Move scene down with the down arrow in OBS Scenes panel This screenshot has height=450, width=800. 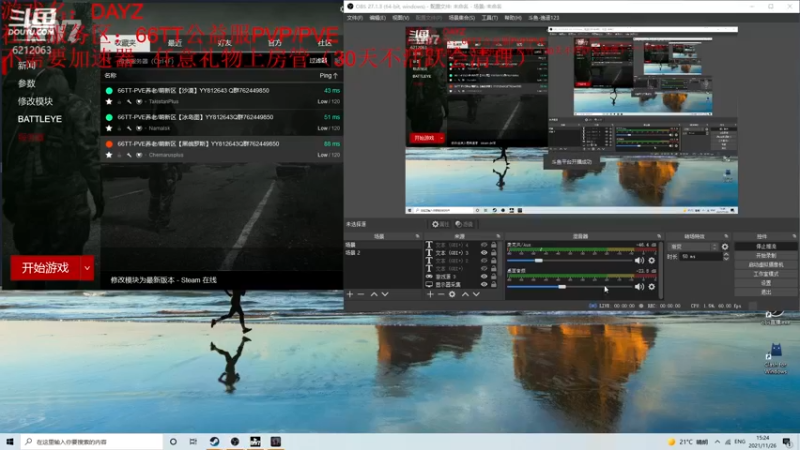[385, 294]
